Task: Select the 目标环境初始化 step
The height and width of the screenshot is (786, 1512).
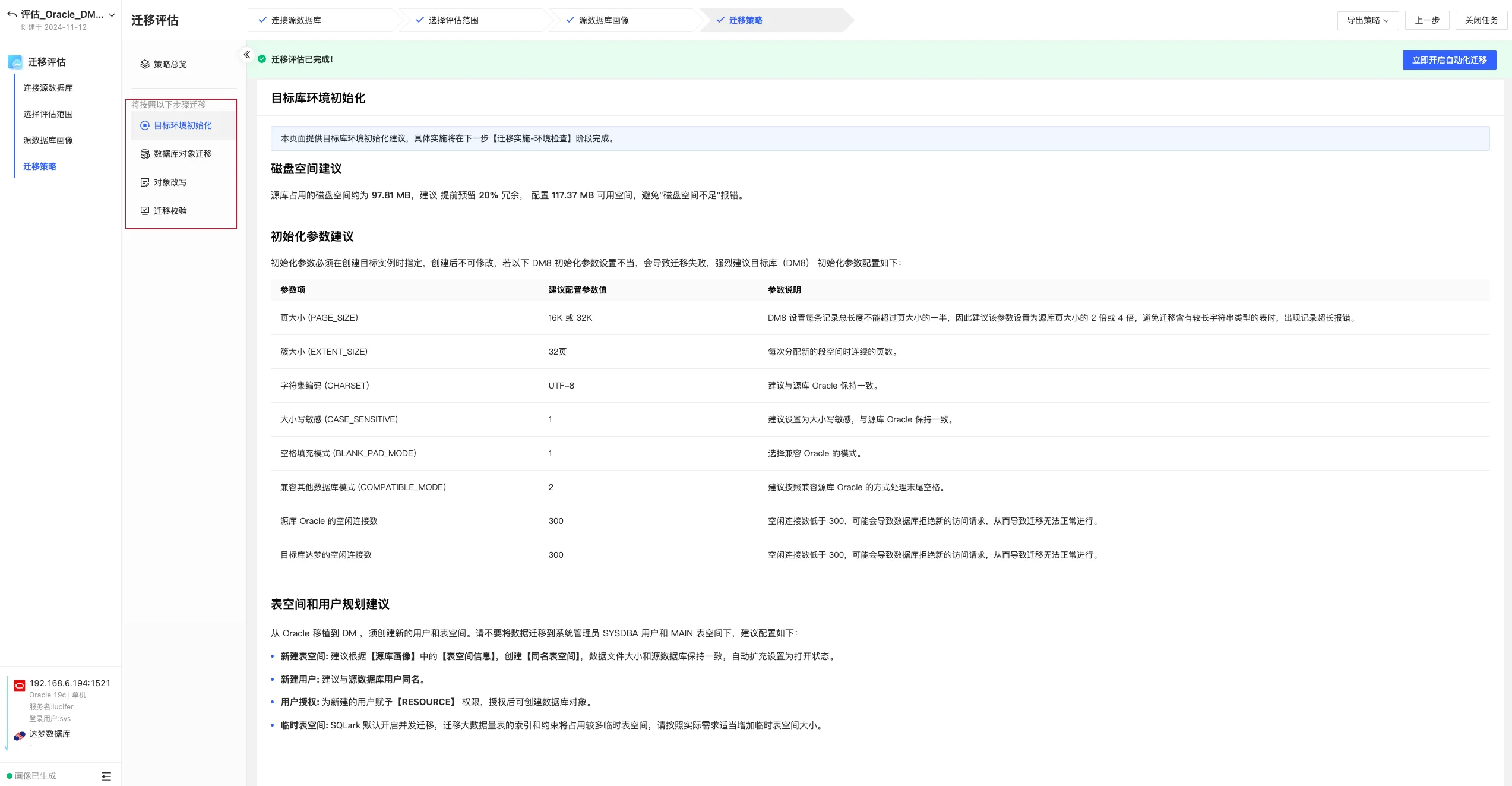Action: click(x=182, y=125)
